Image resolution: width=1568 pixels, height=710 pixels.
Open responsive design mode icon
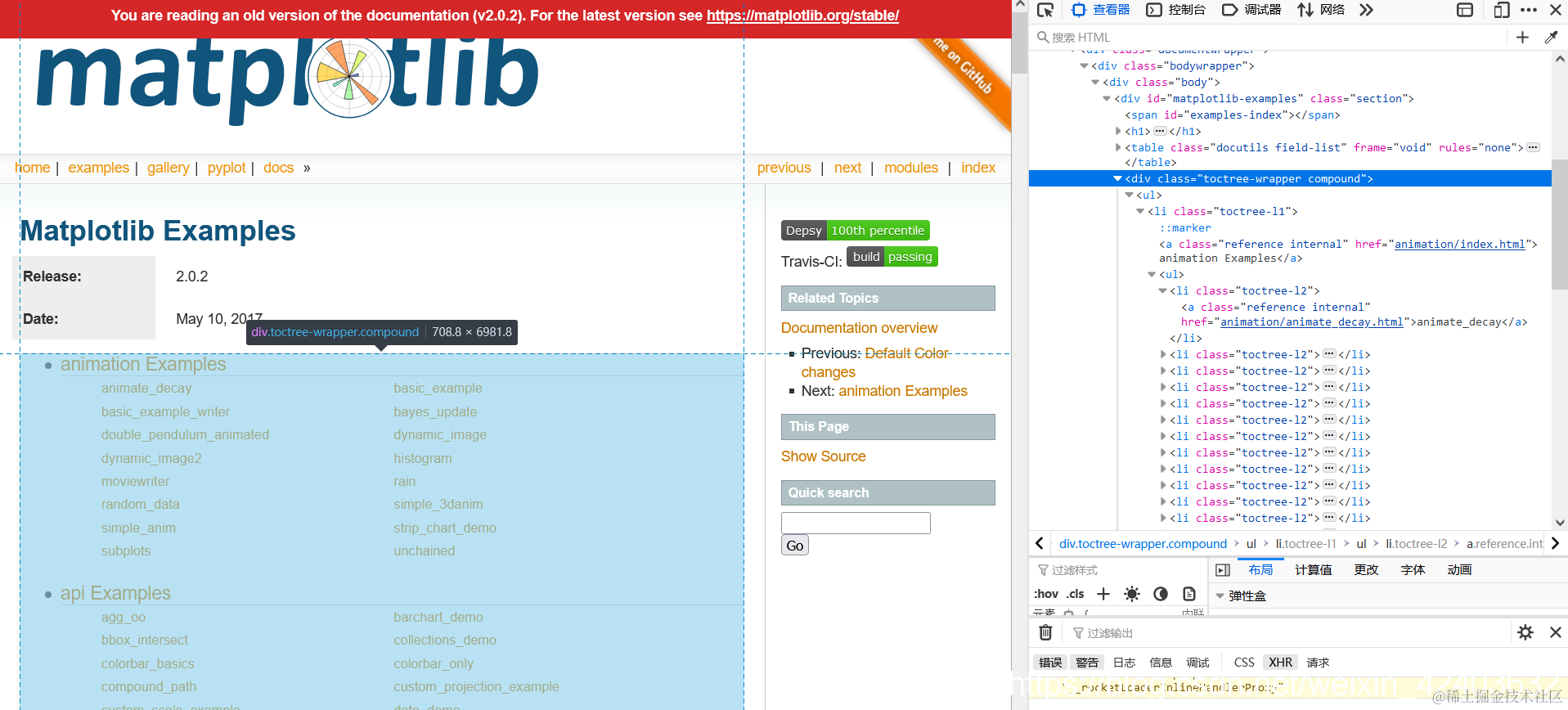(1502, 10)
